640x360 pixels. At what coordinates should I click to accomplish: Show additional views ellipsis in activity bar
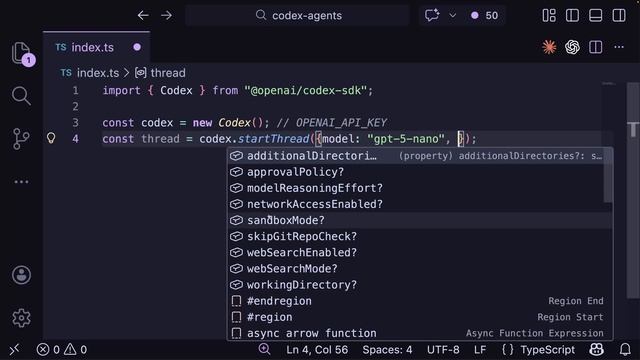pyautogui.click(x=21, y=182)
